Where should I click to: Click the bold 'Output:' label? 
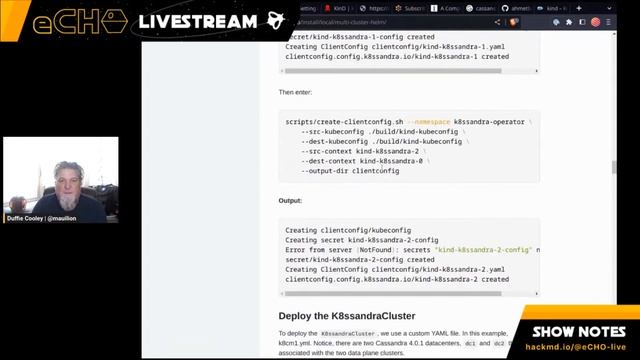tap(290, 201)
